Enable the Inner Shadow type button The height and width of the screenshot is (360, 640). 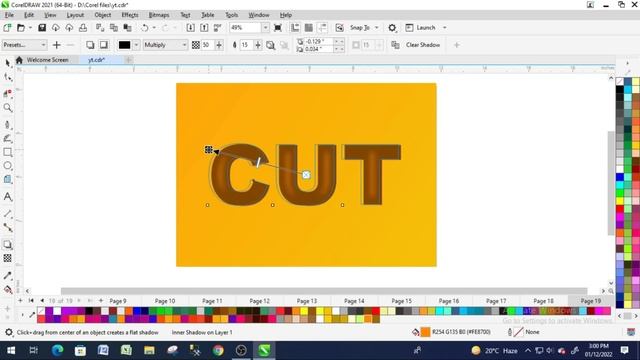coord(104,45)
